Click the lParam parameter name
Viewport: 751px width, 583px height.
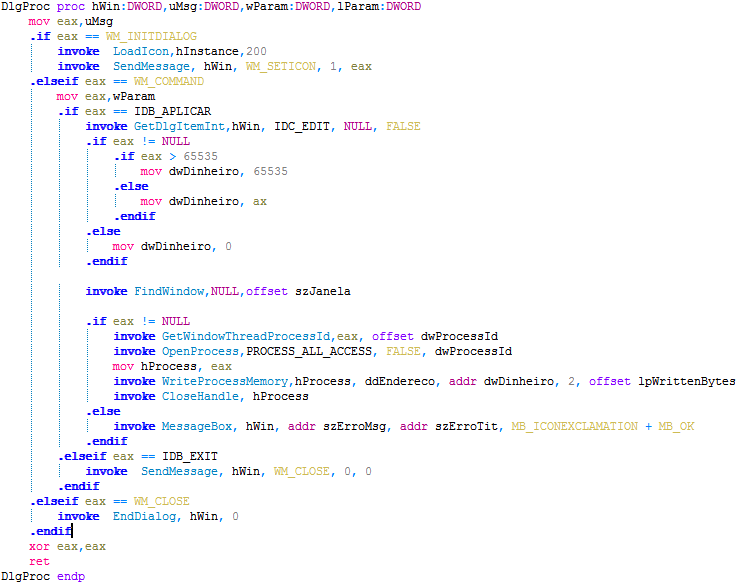358,6
